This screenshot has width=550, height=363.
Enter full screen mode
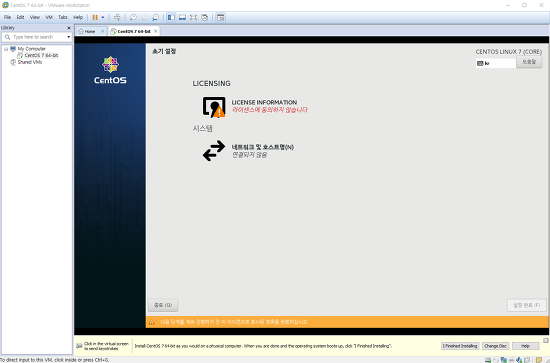[x=193, y=17]
